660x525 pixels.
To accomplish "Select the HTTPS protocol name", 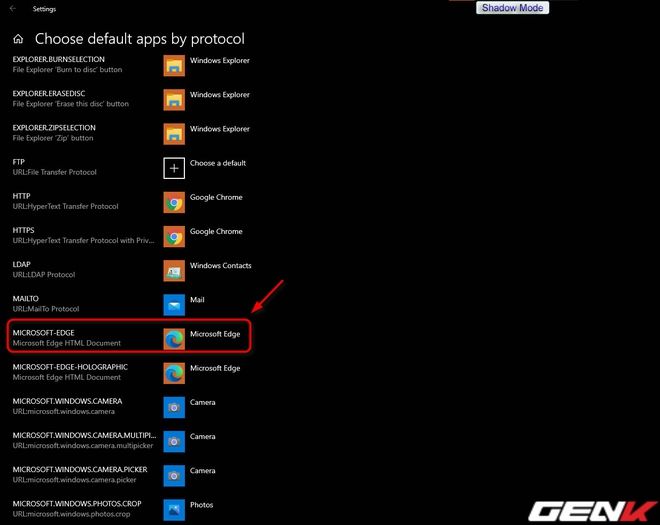I will 23,230.
